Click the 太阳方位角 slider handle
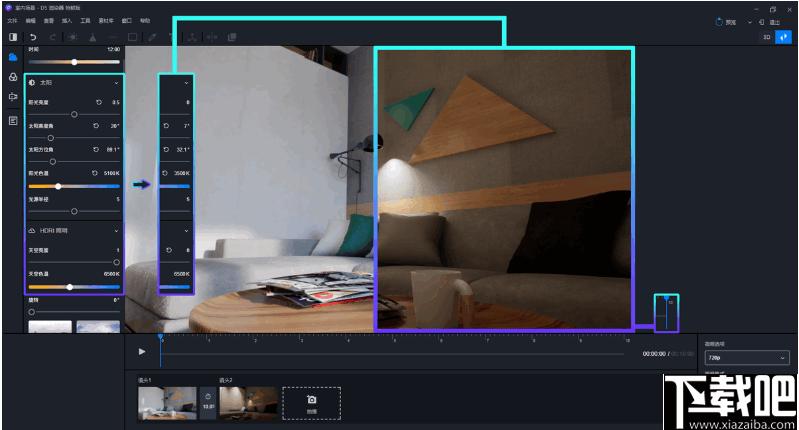 [52, 162]
